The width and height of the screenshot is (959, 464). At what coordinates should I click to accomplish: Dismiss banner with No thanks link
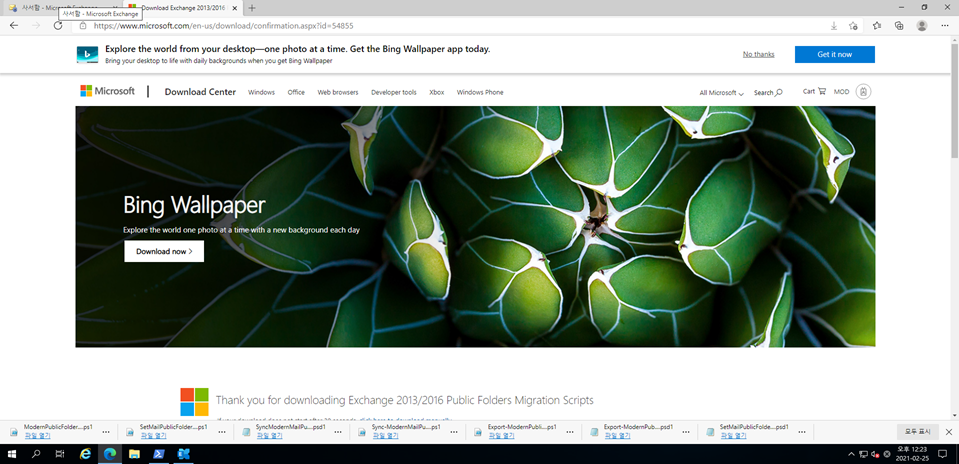758,54
